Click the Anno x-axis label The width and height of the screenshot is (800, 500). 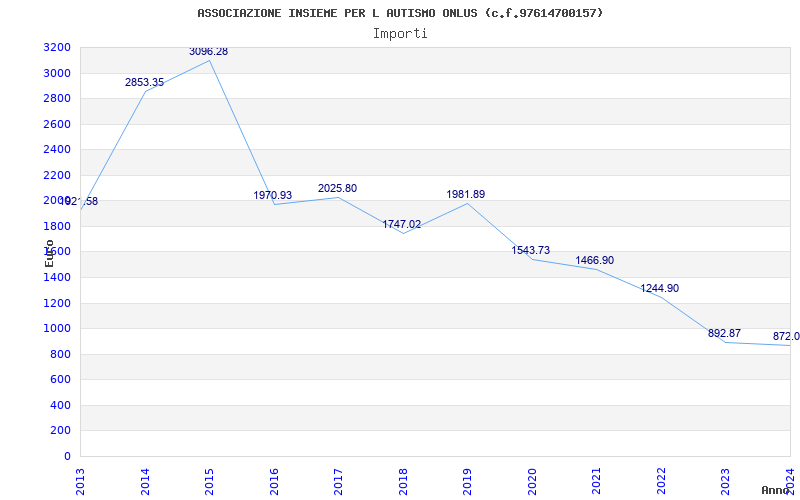pos(776,490)
